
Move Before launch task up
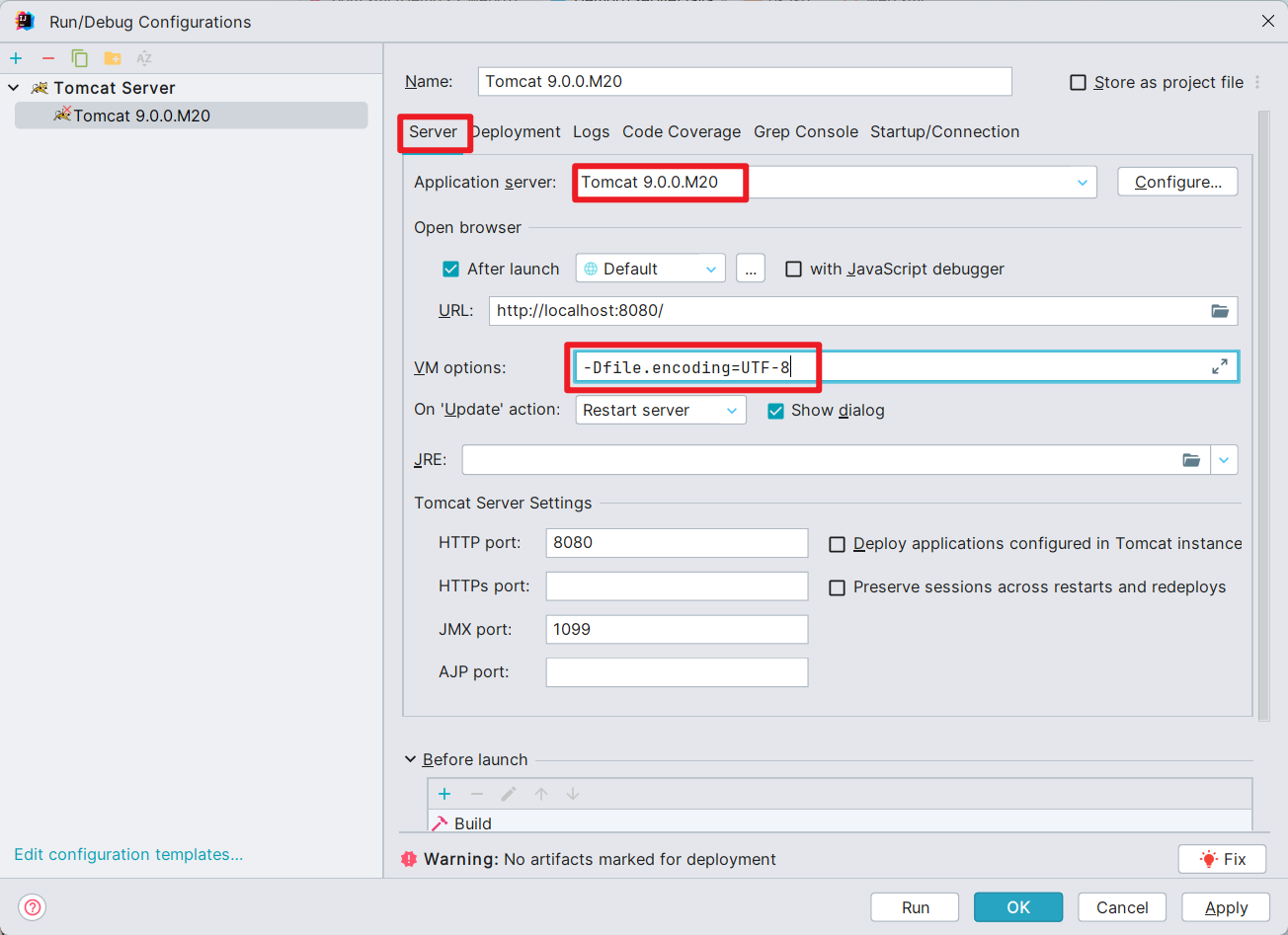541,794
